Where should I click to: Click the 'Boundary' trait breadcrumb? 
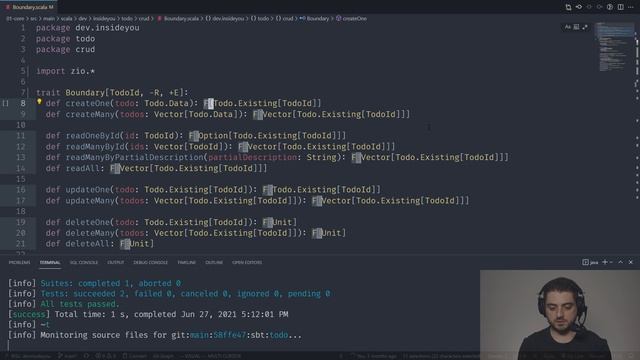click(314, 18)
